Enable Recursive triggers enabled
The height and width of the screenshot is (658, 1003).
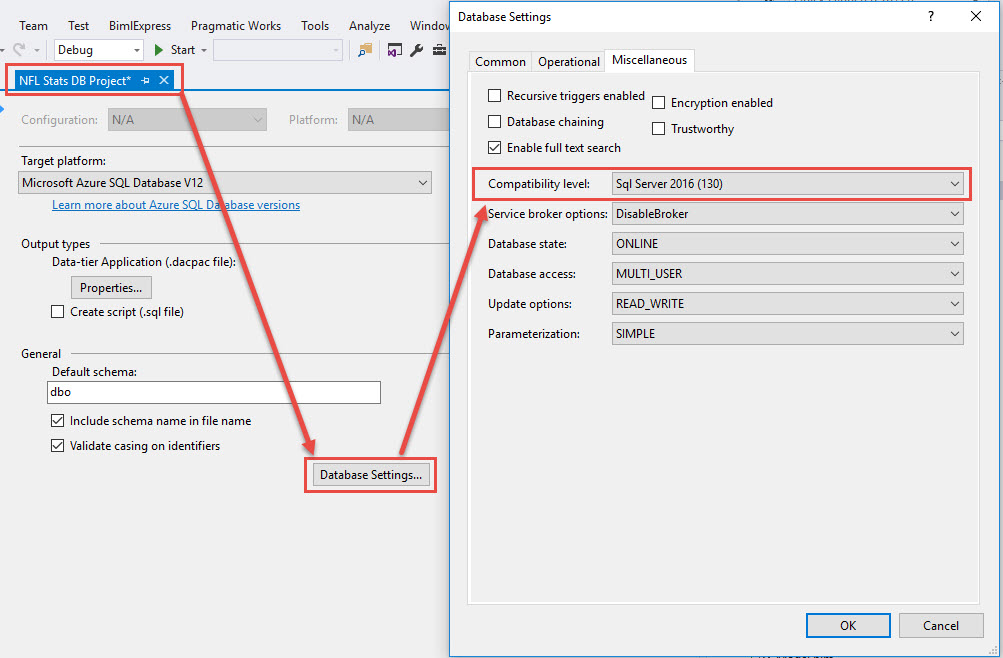(x=494, y=95)
